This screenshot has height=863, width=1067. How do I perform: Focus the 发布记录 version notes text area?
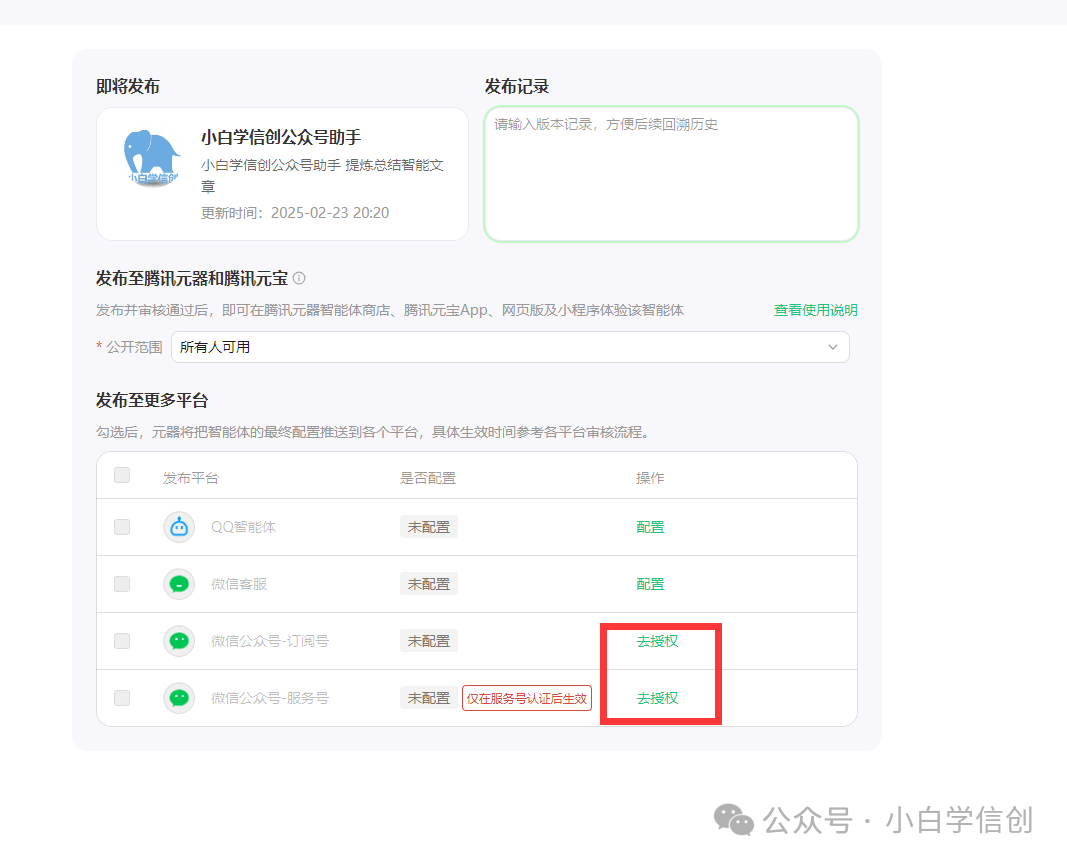[x=671, y=174]
